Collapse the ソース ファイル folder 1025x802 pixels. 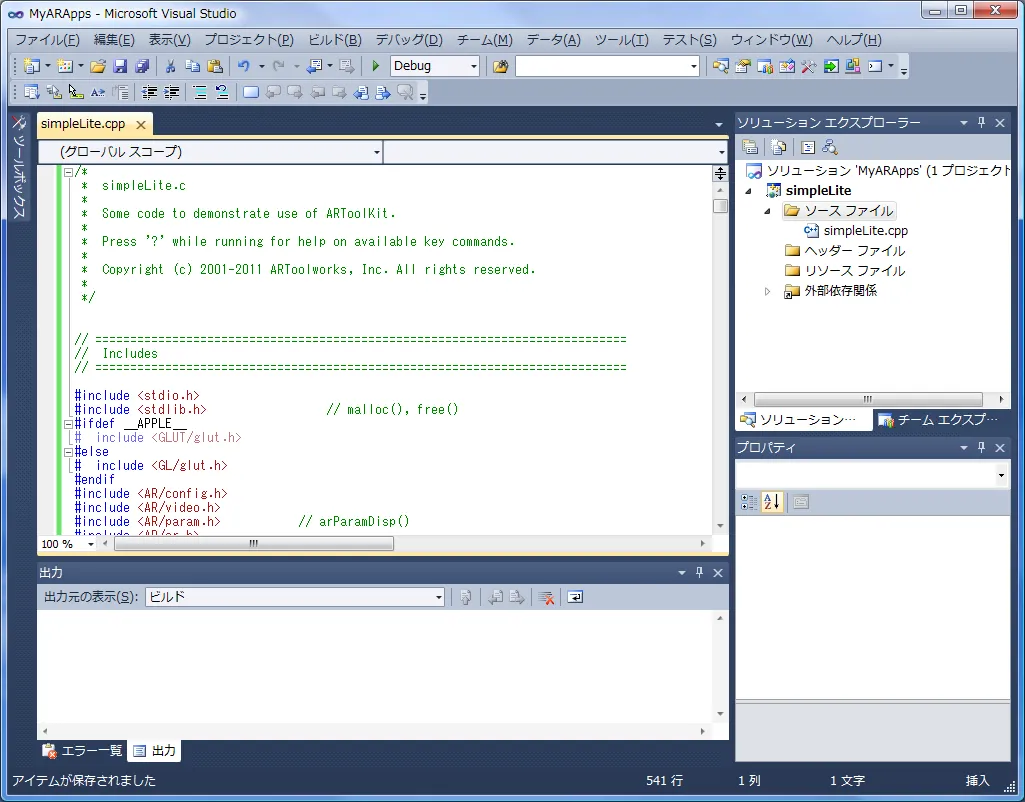coord(768,211)
